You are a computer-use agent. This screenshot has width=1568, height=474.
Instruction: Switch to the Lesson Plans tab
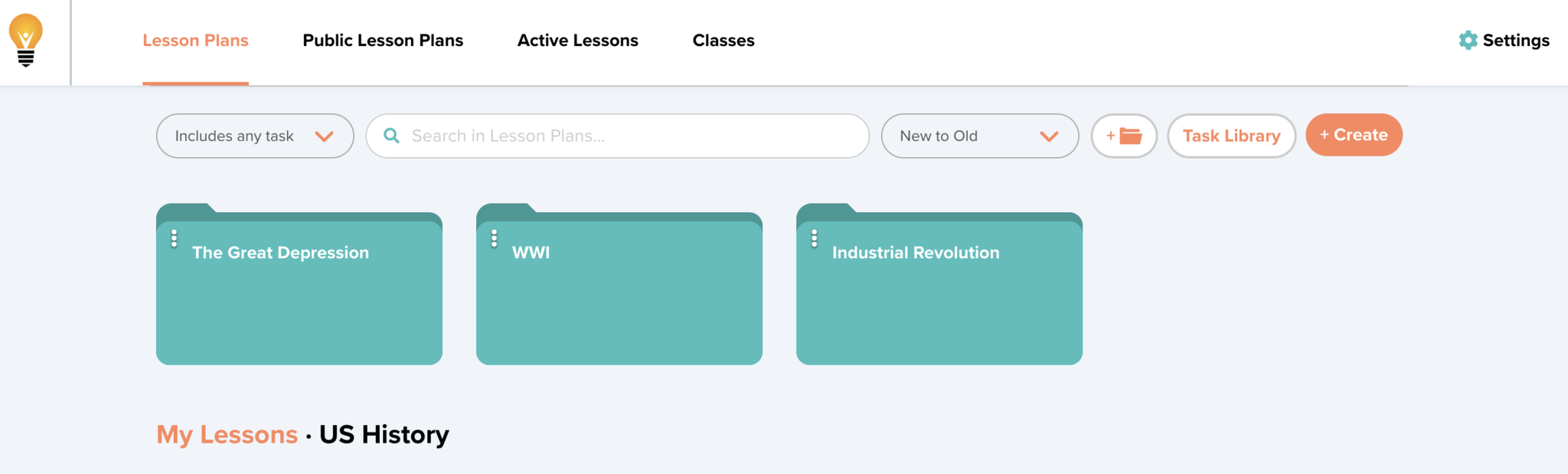(195, 41)
